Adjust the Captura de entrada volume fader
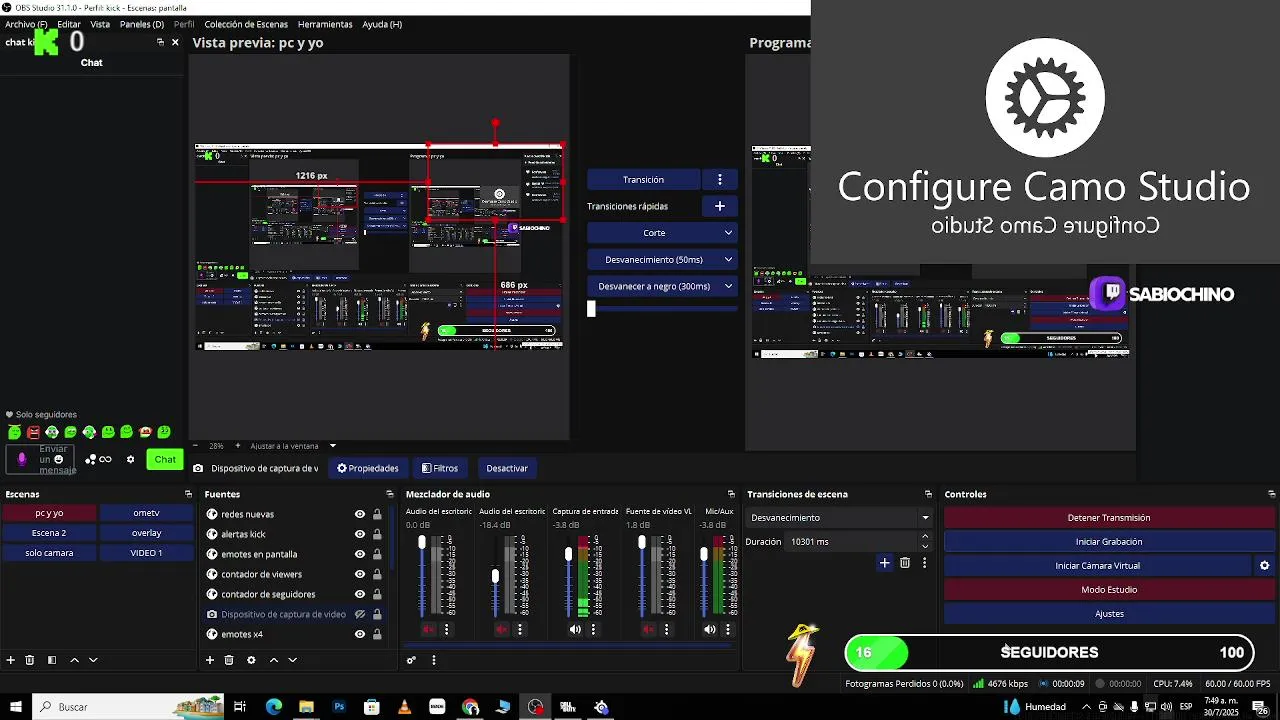 point(569,553)
